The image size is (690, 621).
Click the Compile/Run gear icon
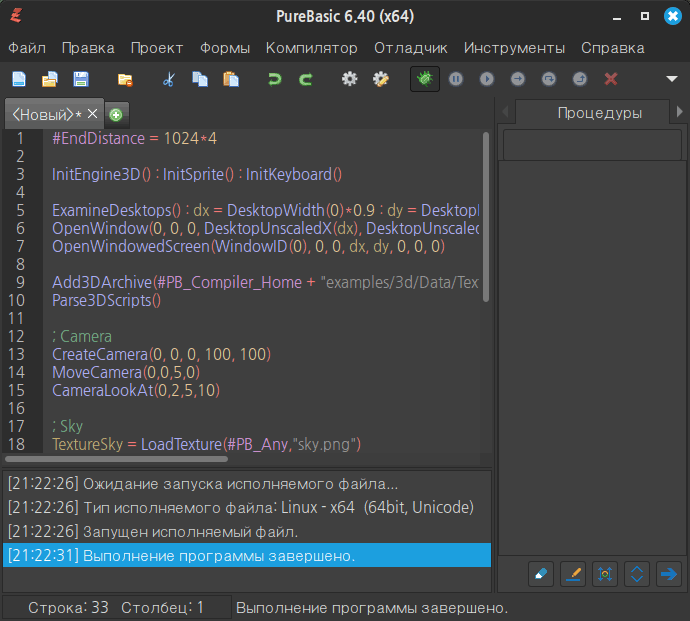tap(349, 79)
